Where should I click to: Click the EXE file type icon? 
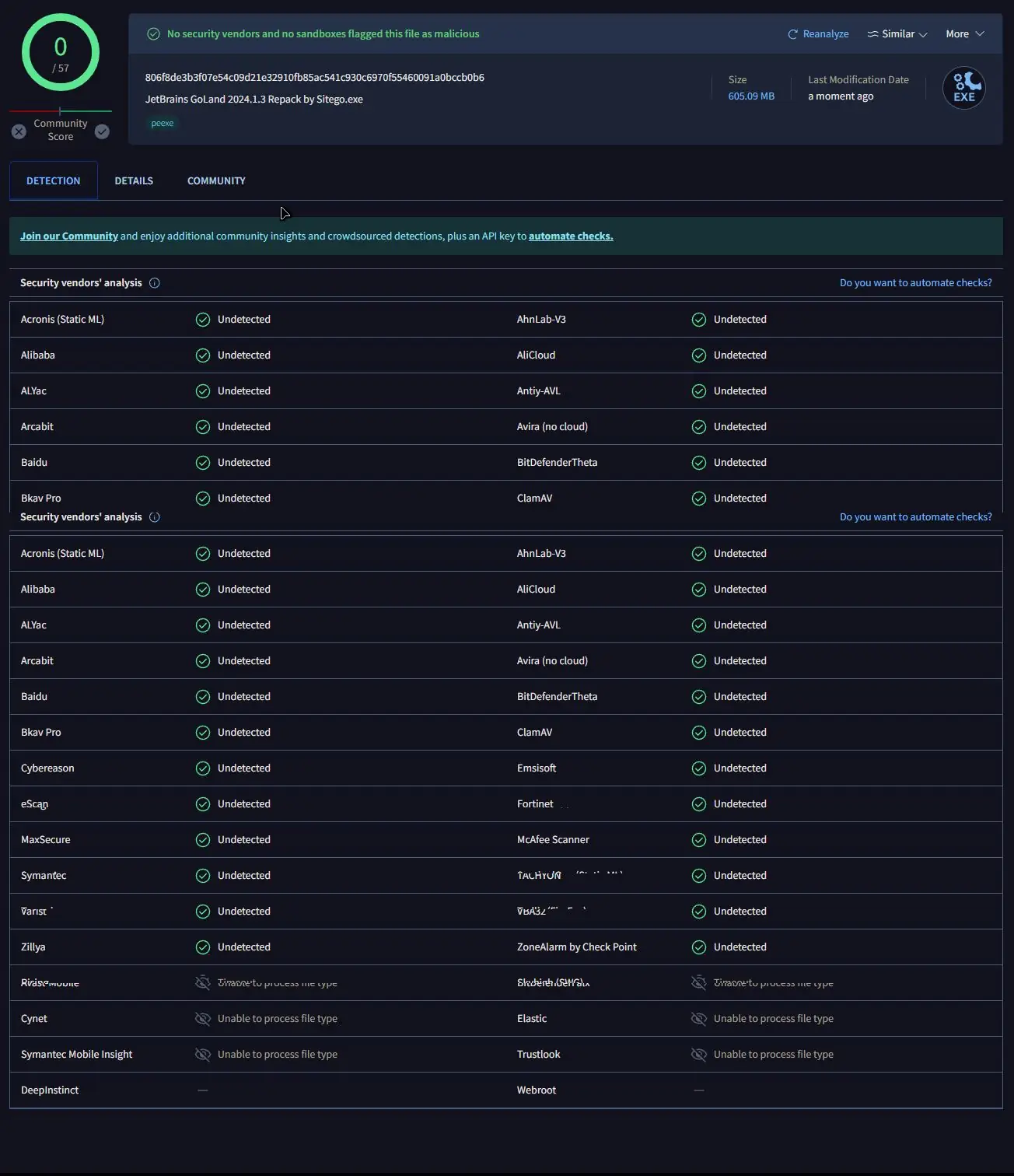click(964, 88)
